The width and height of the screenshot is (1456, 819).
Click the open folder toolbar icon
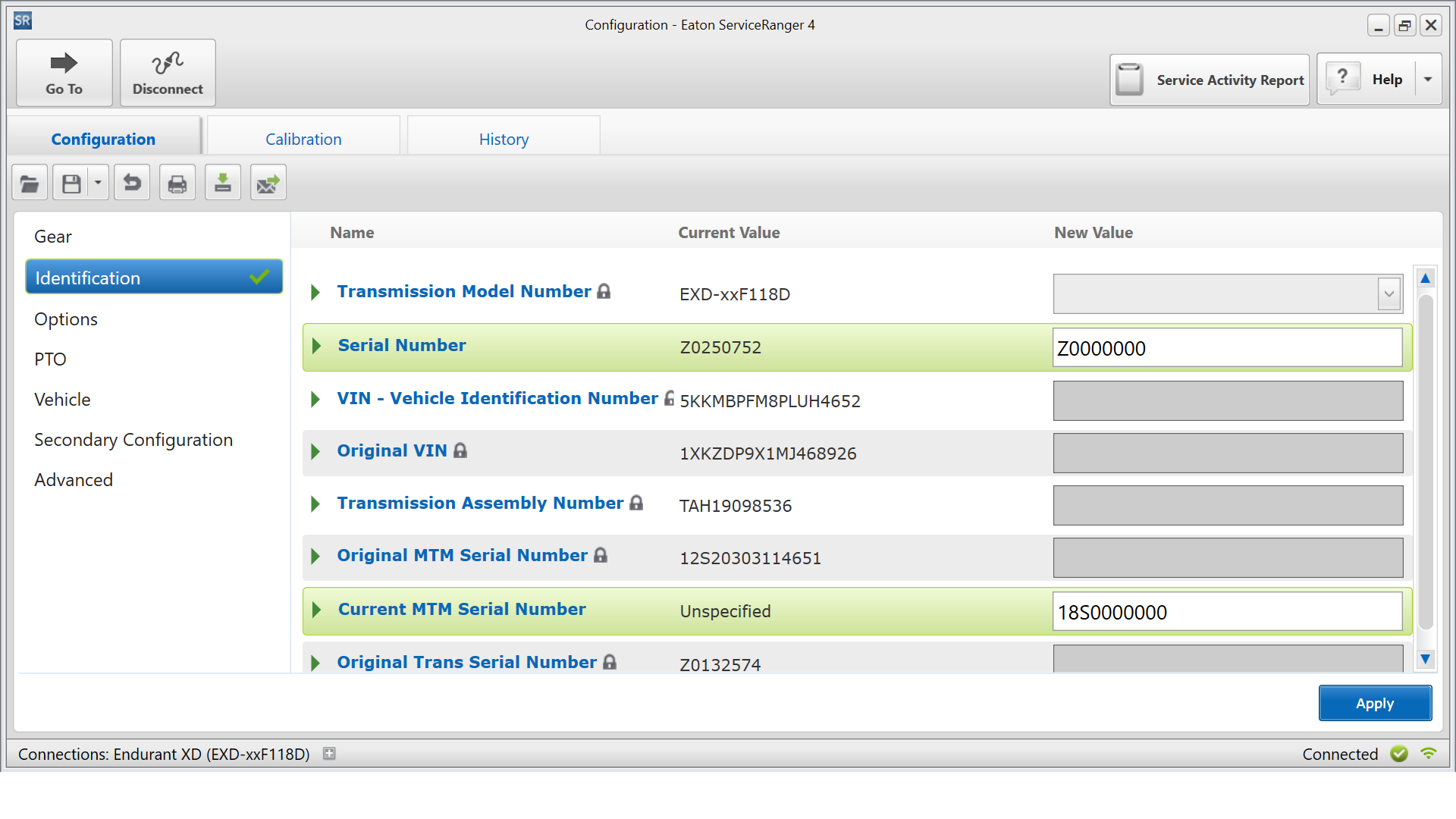tap(30, 184)
